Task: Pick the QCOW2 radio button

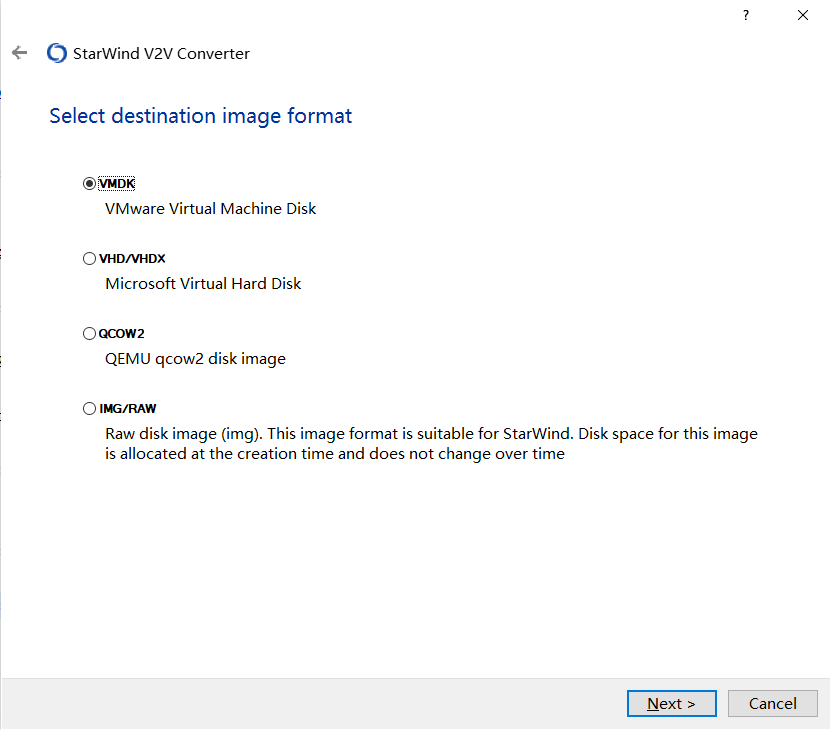Action: pyautogui.click(x=90, y=334)
